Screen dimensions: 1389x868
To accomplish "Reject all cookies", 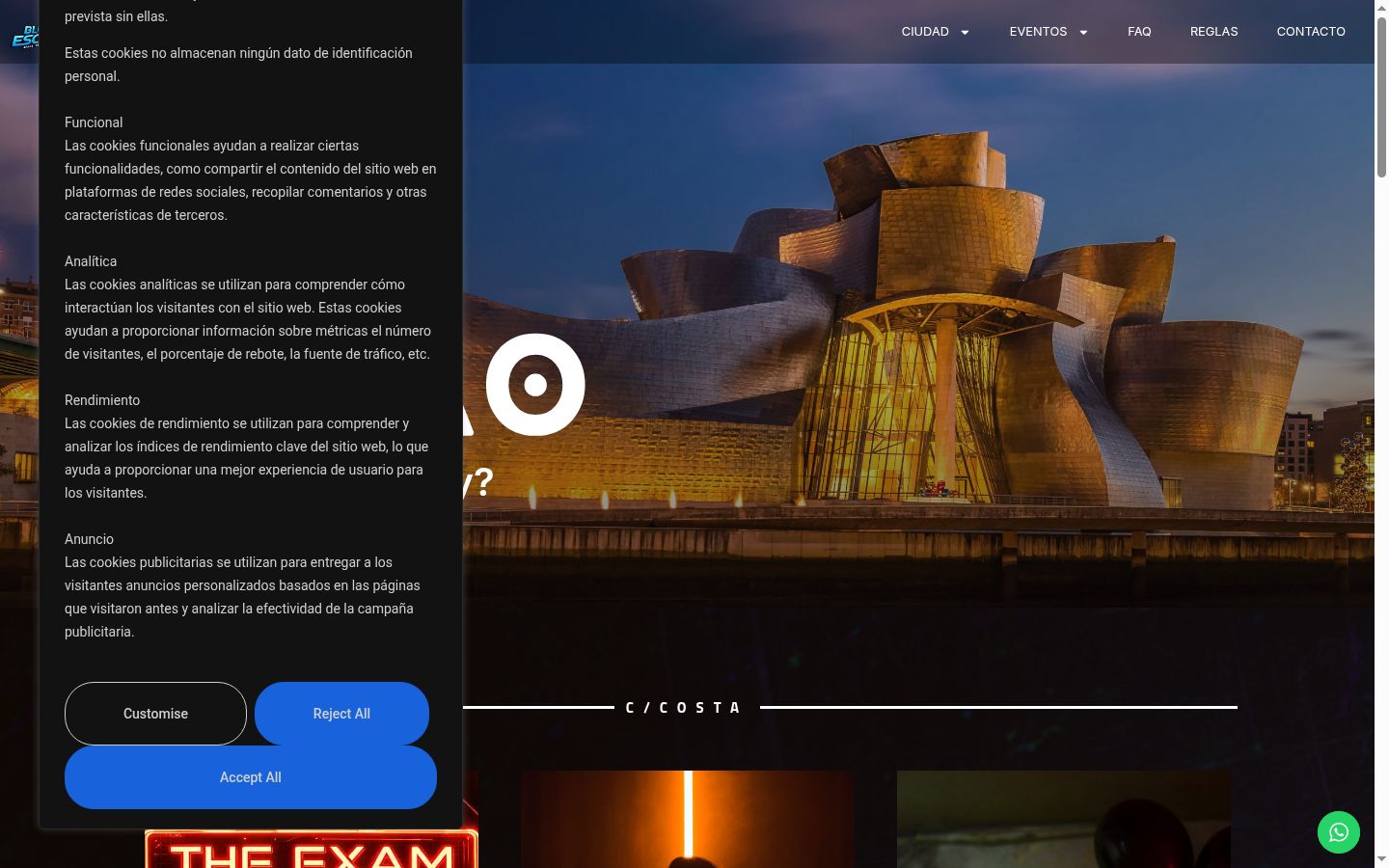I will pyautogui.click(x=341, y=714).
